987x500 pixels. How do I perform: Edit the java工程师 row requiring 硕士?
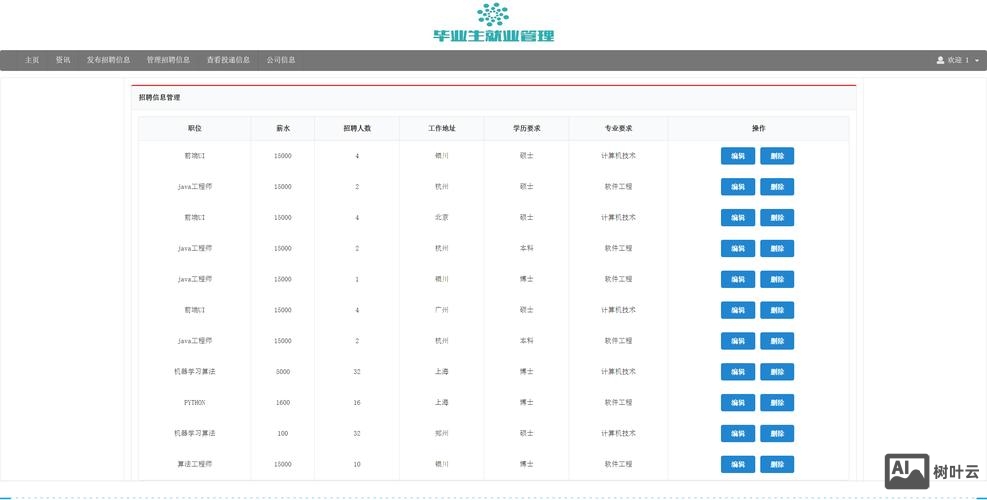(738, 187)
